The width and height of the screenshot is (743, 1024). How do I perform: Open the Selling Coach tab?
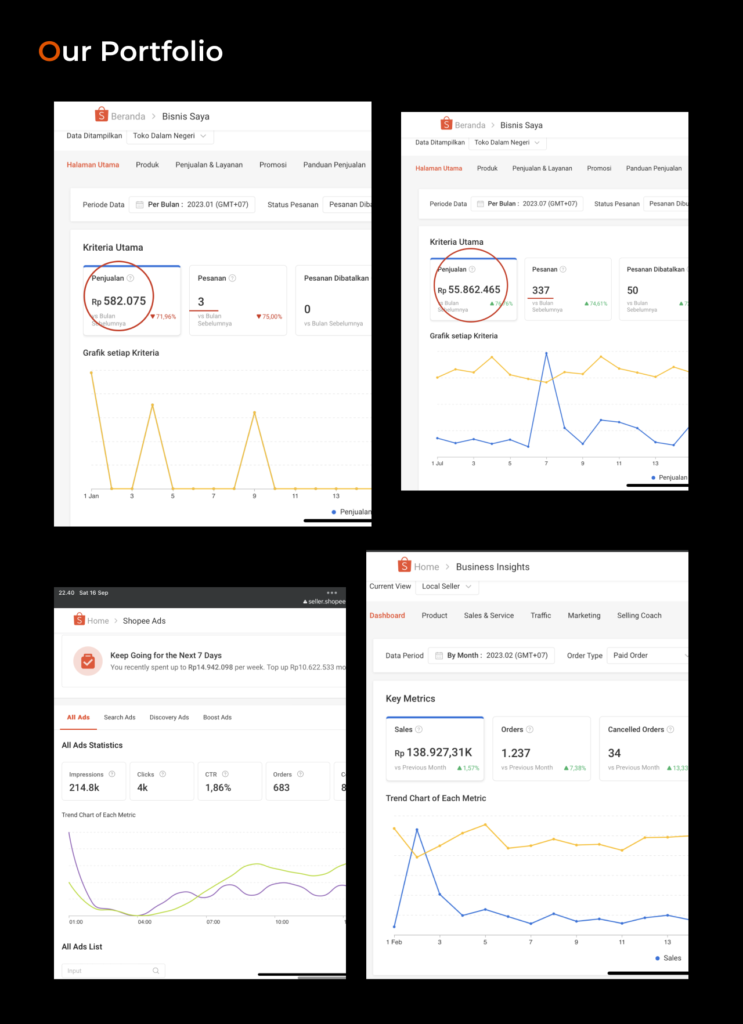pyautogui.click(x=639, y=616)
